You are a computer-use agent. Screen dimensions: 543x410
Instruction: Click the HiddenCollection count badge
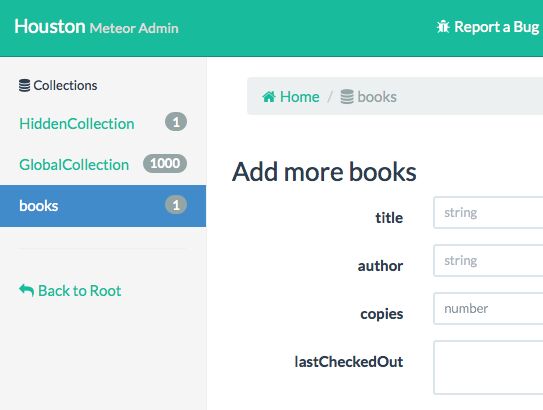coord(176,122)
